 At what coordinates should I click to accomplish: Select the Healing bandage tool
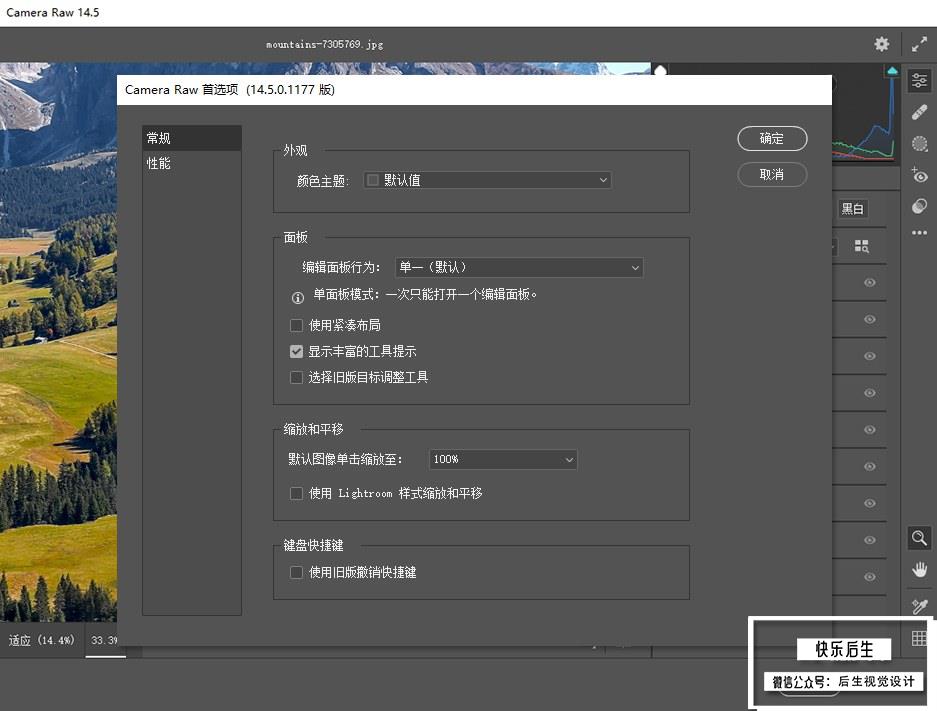(919, 112)
